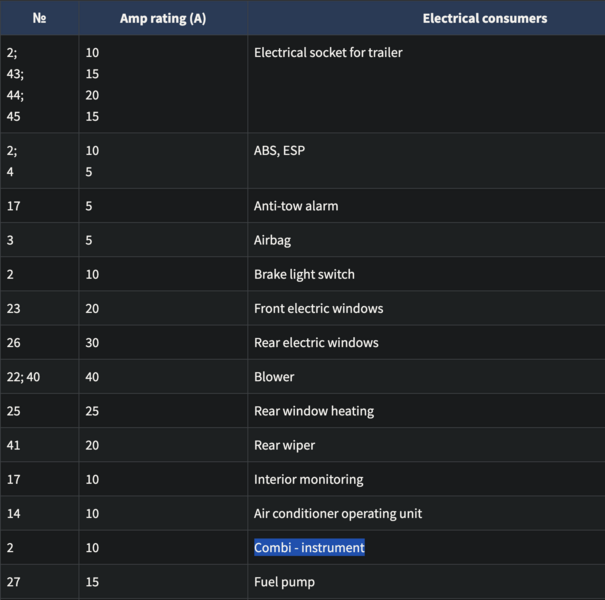This screenshot has height=600, width=605.
Task: Click amp rating 10 in Interior monitoring row
Action: click(x=92, y=479)
